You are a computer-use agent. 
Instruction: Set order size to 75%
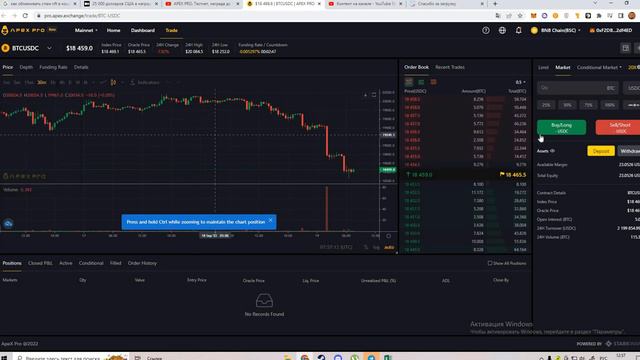click(x=589, y=105)
